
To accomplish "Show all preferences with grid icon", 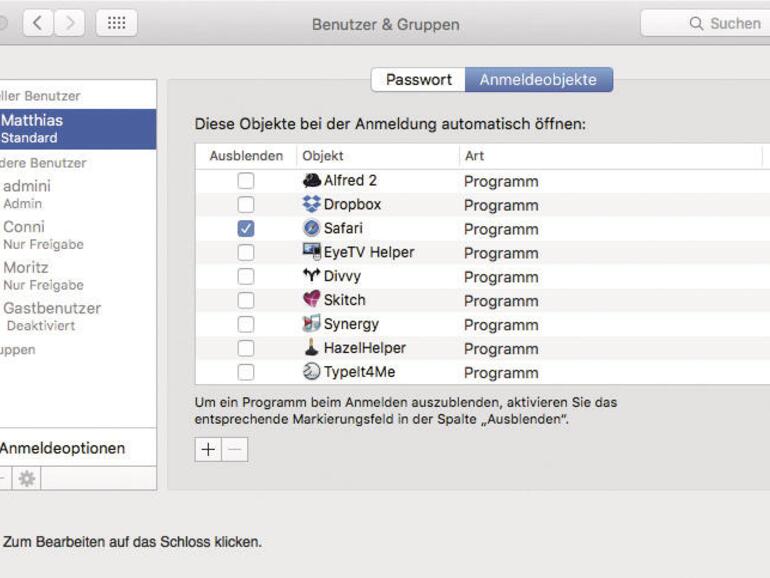I will 116,23.
